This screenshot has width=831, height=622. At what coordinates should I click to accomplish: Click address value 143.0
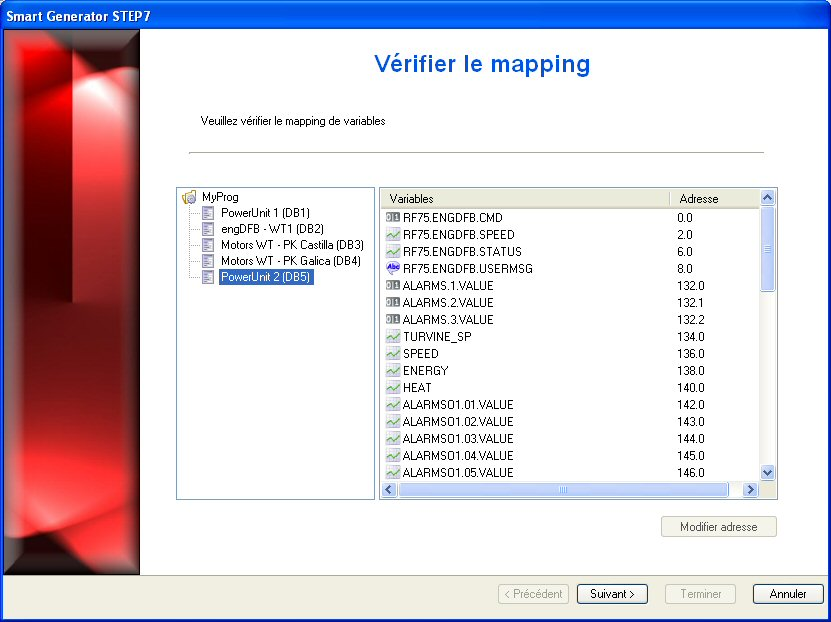point(691,421)
